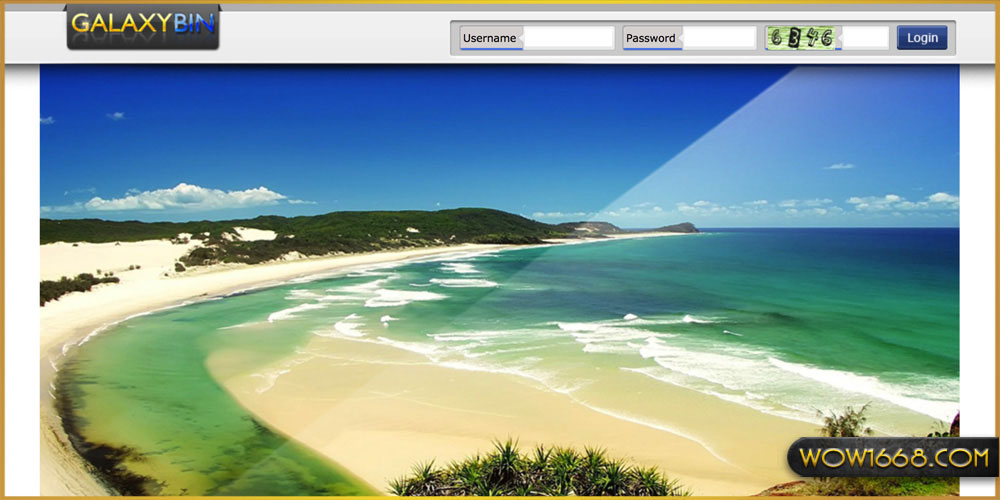Focus the captcha code entry field
The width and height of the screenshot is (1000, 500).
coord(865,38)
